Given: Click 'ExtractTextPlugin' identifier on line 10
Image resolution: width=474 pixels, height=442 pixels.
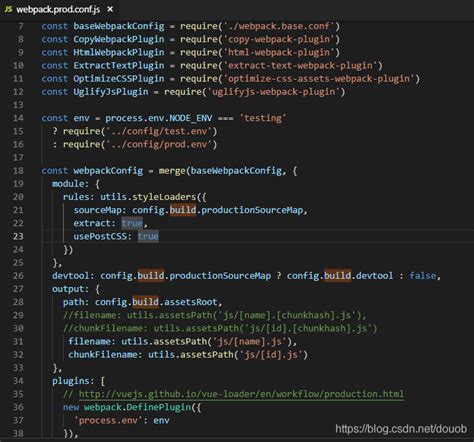Looking at the screenshot, I should 119,65.
